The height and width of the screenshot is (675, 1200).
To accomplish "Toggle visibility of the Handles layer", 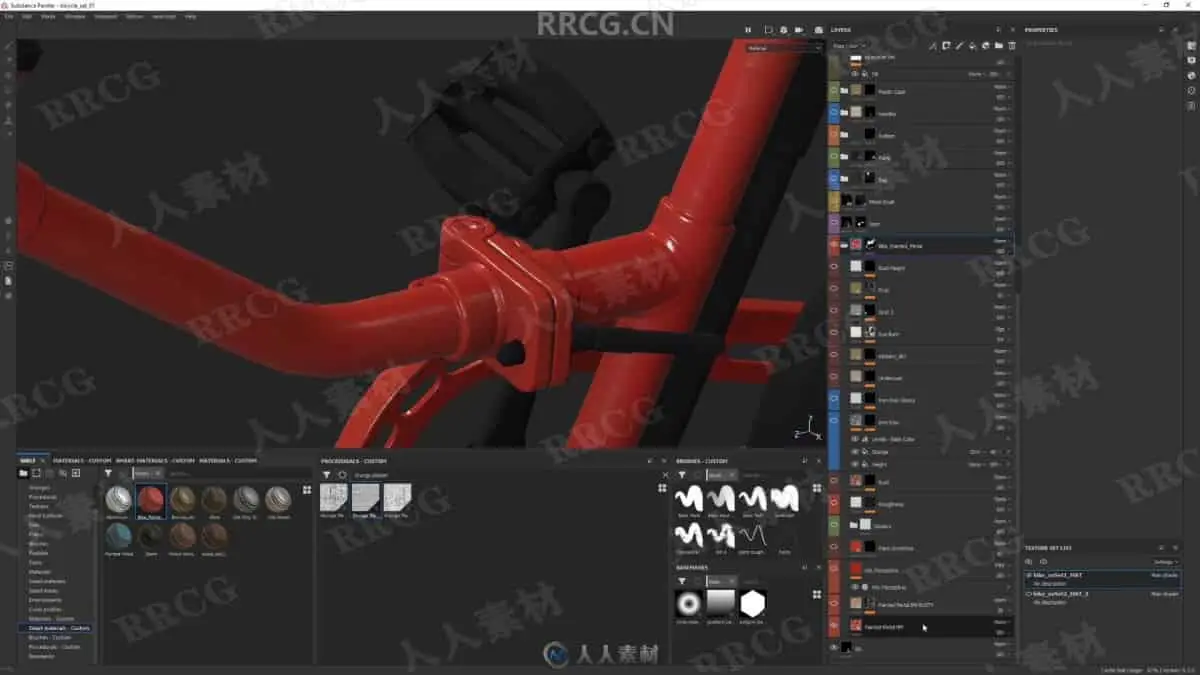I will 834,113.
